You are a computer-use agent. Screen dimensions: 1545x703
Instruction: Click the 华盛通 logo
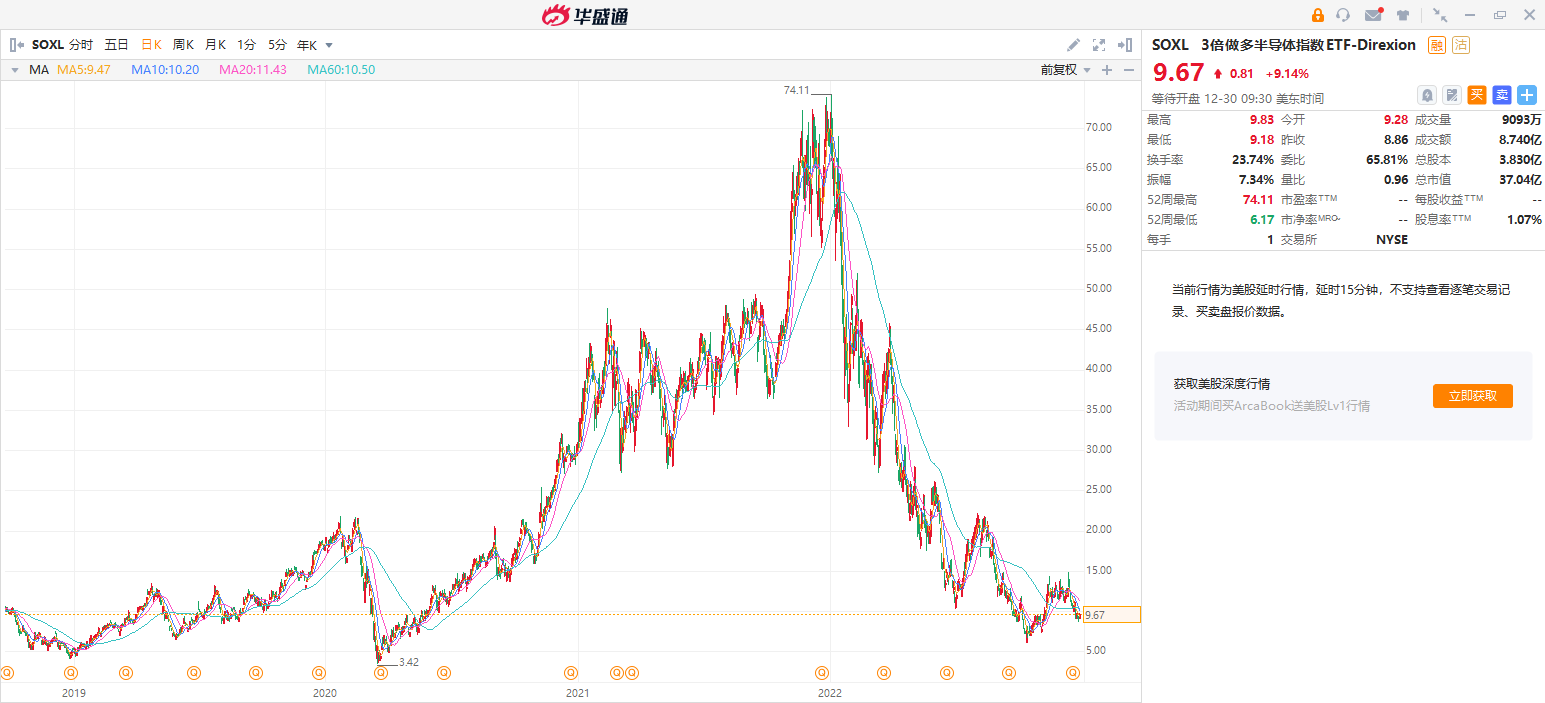[584, 15]
